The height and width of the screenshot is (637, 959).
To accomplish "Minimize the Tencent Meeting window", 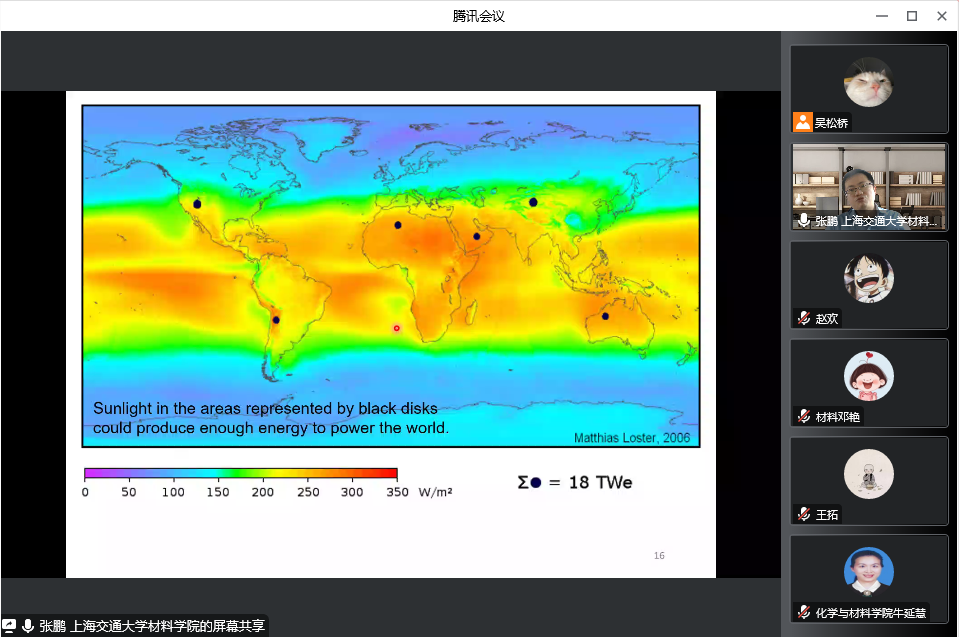I will [x=881, y=16].
